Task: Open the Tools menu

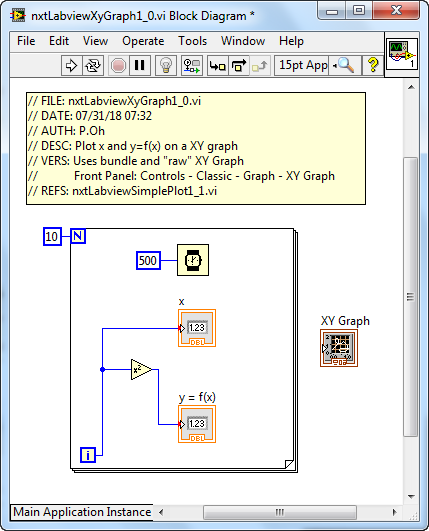Action: coord(192,41)
